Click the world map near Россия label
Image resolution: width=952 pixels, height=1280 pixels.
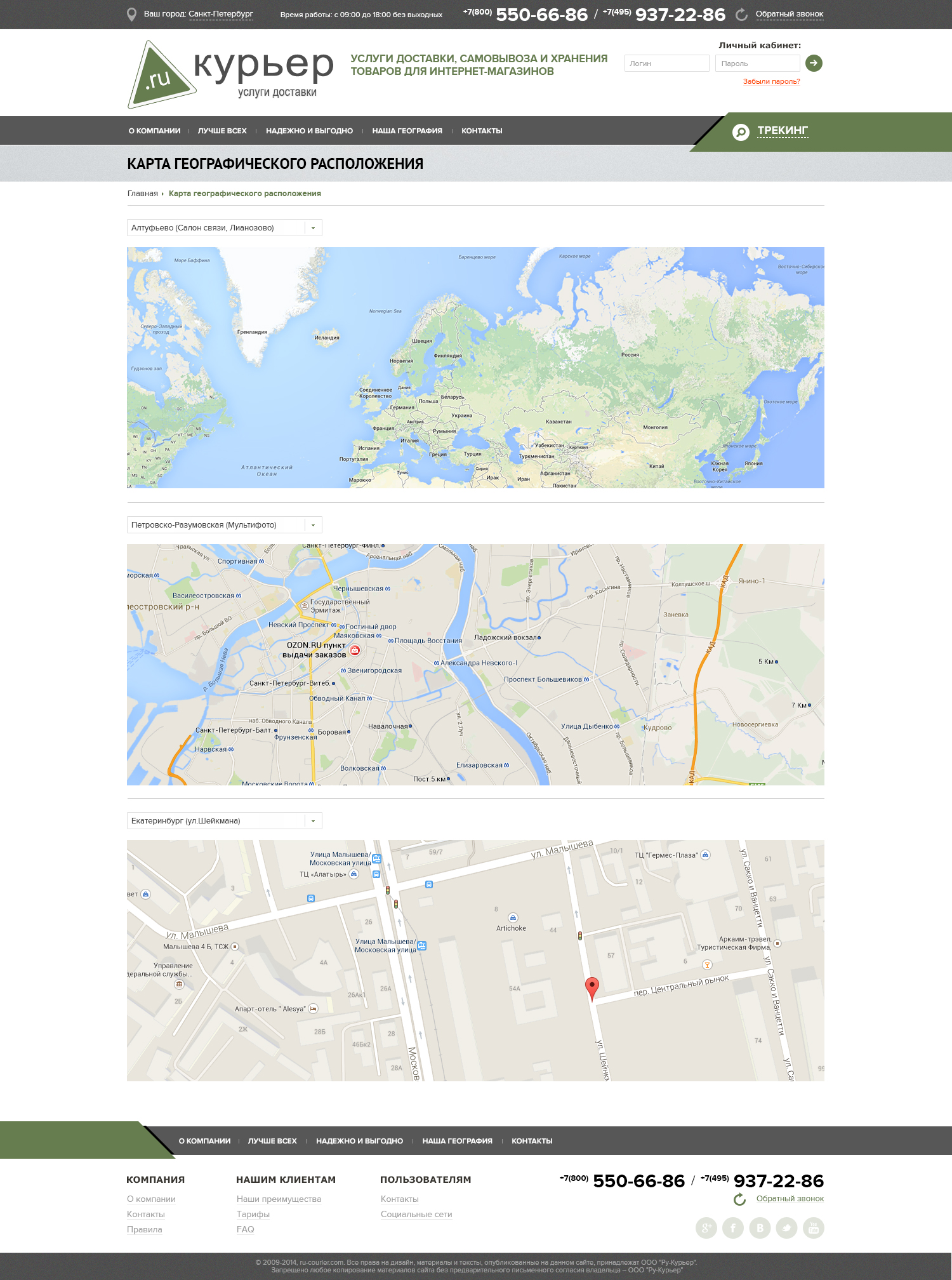coord(630,355)
